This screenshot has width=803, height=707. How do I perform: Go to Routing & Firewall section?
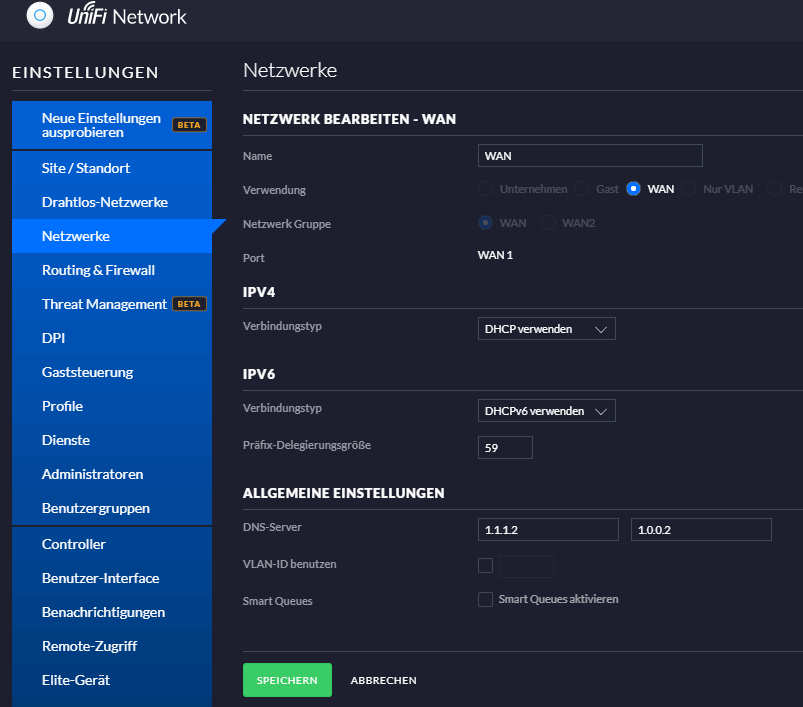point(98,270)
